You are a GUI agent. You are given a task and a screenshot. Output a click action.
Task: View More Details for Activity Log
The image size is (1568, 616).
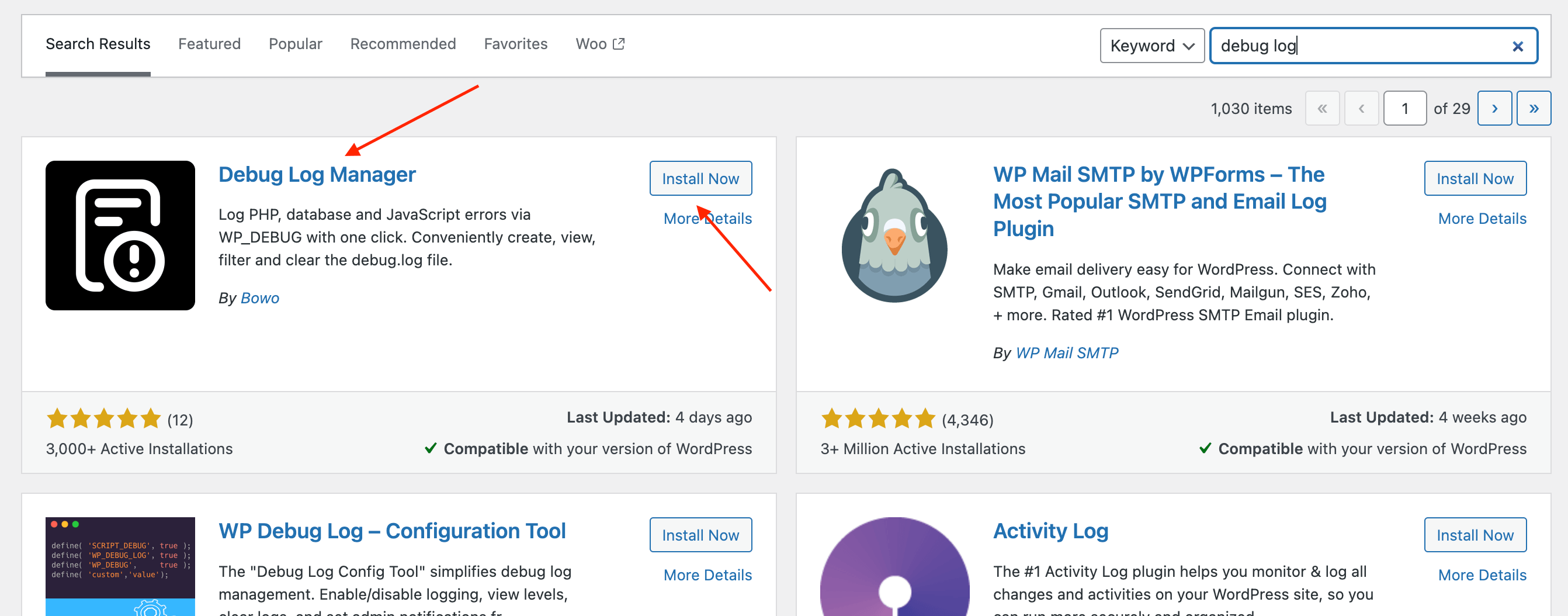[1482, 575]
